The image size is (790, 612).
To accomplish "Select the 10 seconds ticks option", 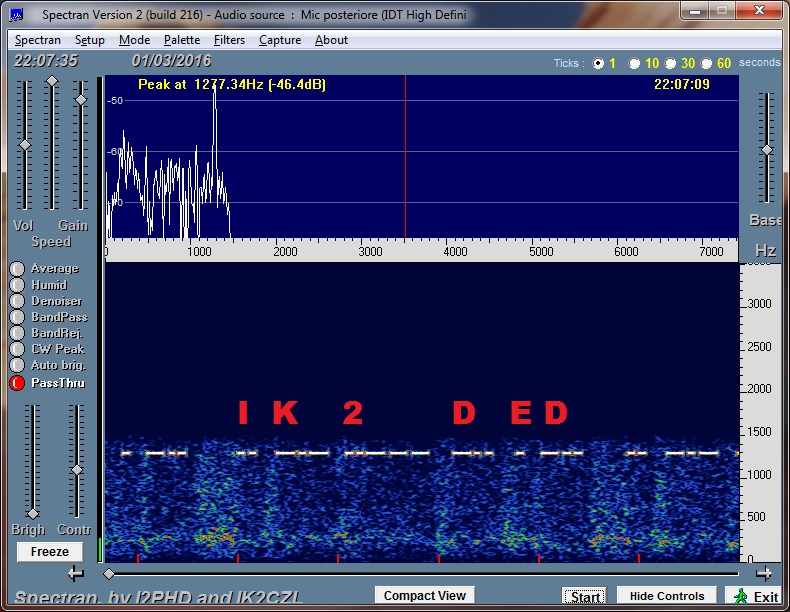I will click(634, 63).
